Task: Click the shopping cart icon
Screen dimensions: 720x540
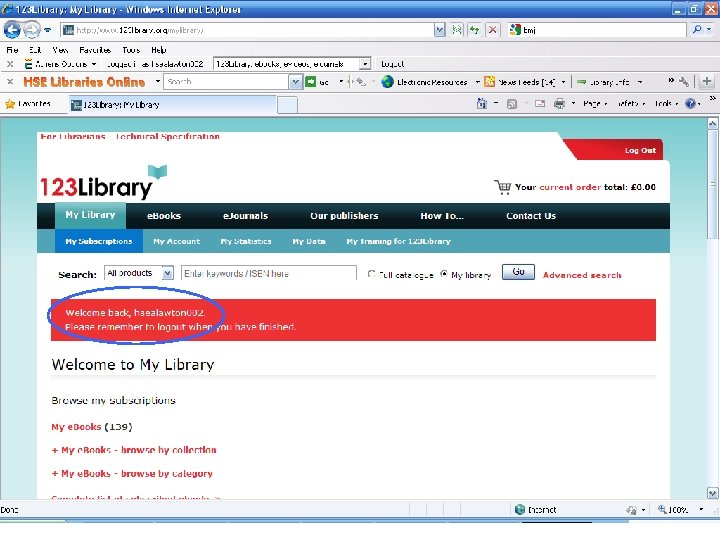Action: coord(502,187)
